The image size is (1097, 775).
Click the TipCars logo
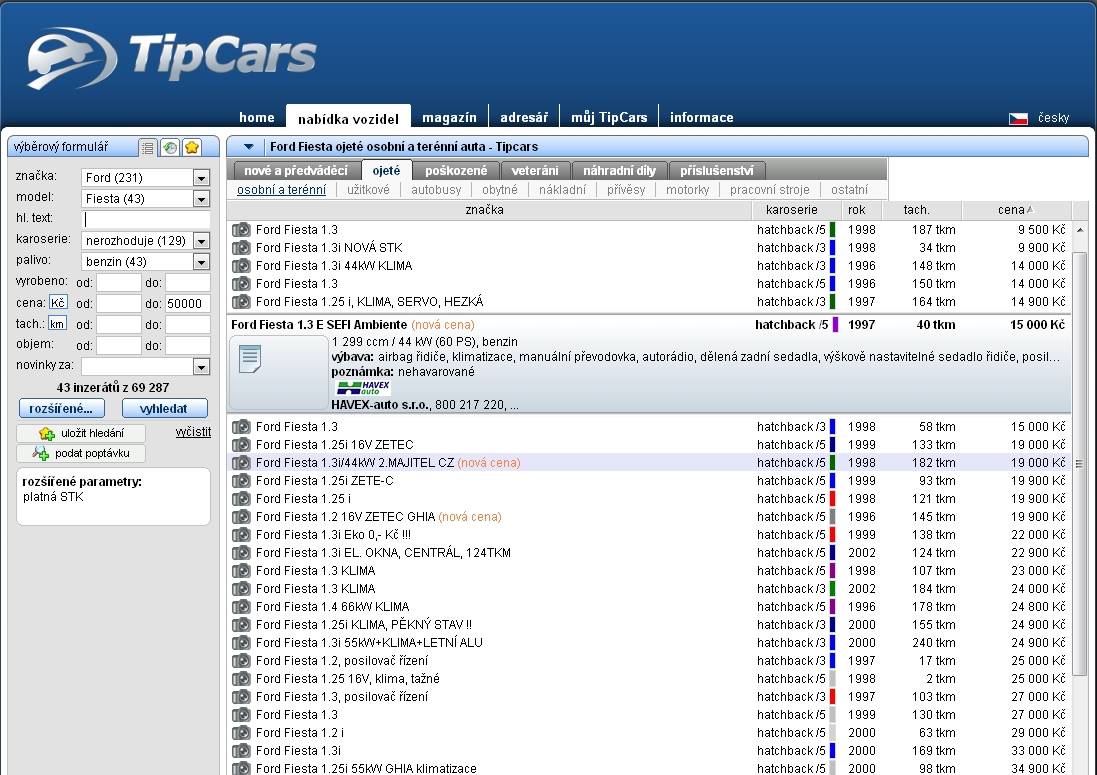pos(171,57)
